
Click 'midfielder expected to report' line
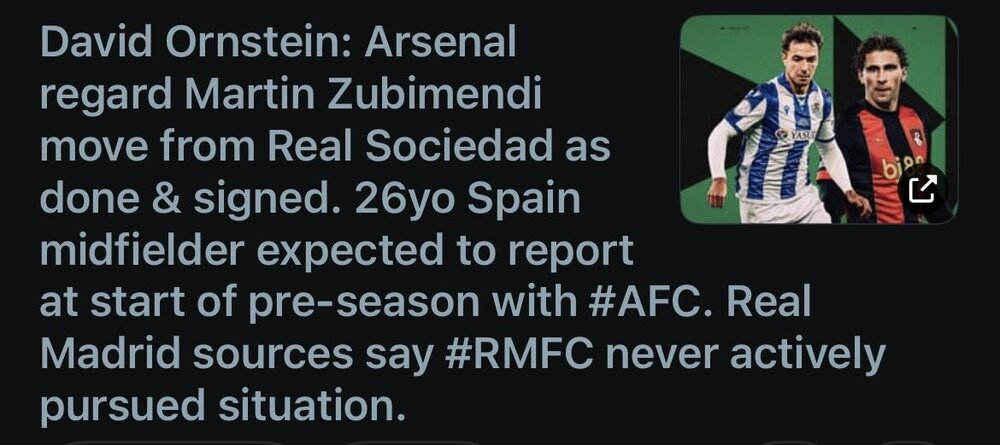coord(336,250)
